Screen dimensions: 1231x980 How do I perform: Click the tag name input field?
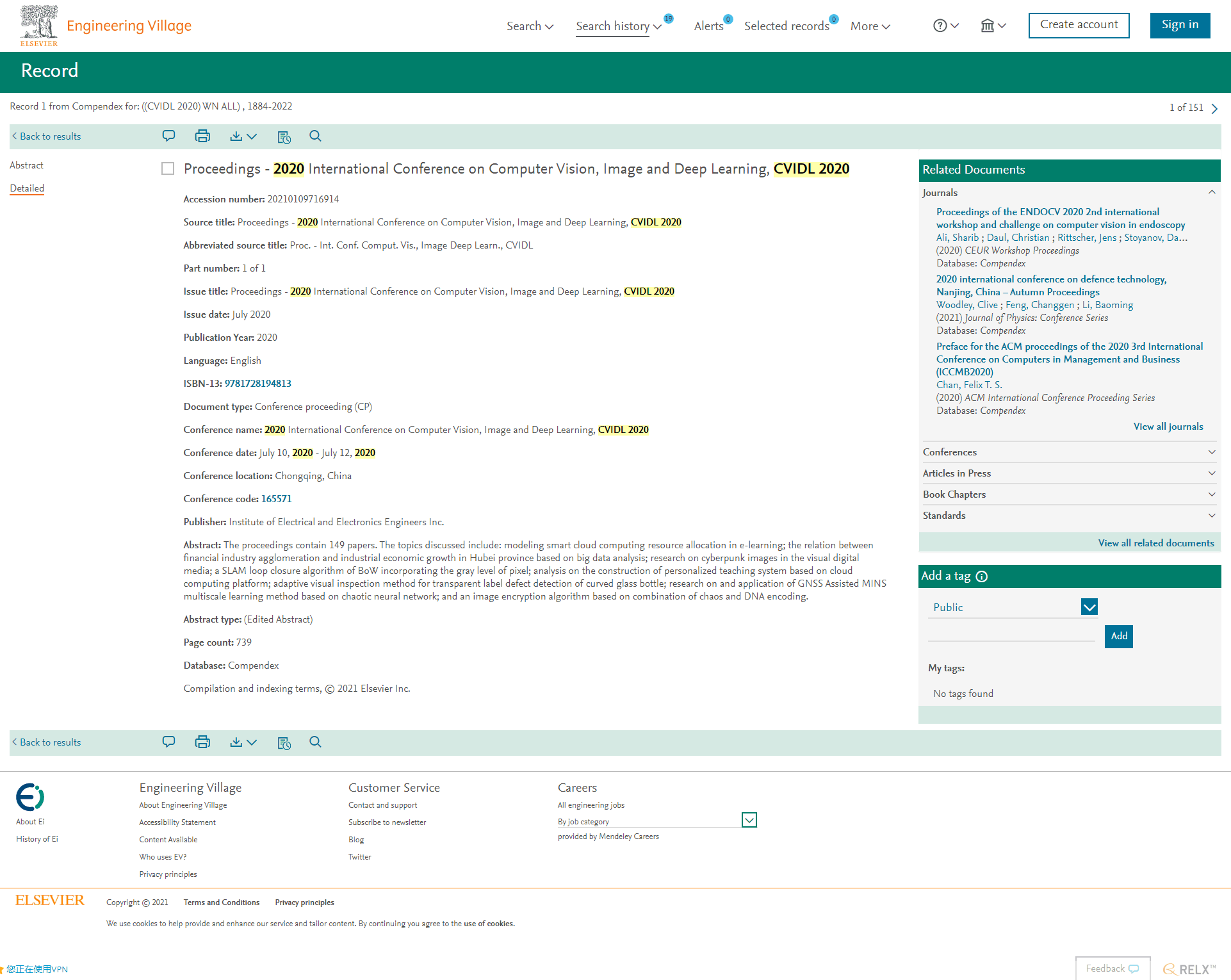tap(1011, 634)
